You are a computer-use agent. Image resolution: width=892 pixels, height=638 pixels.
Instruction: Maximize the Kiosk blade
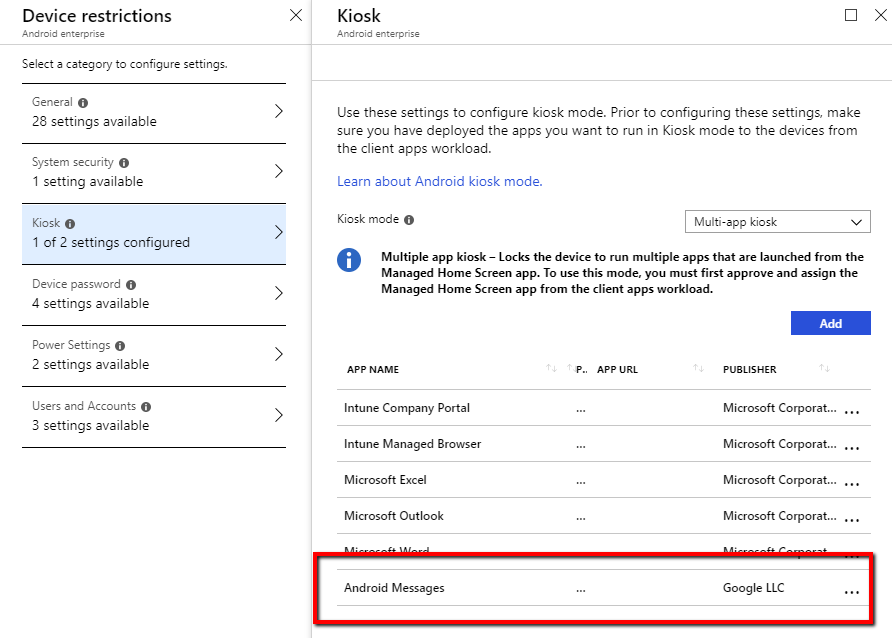(x=851, y=15)
